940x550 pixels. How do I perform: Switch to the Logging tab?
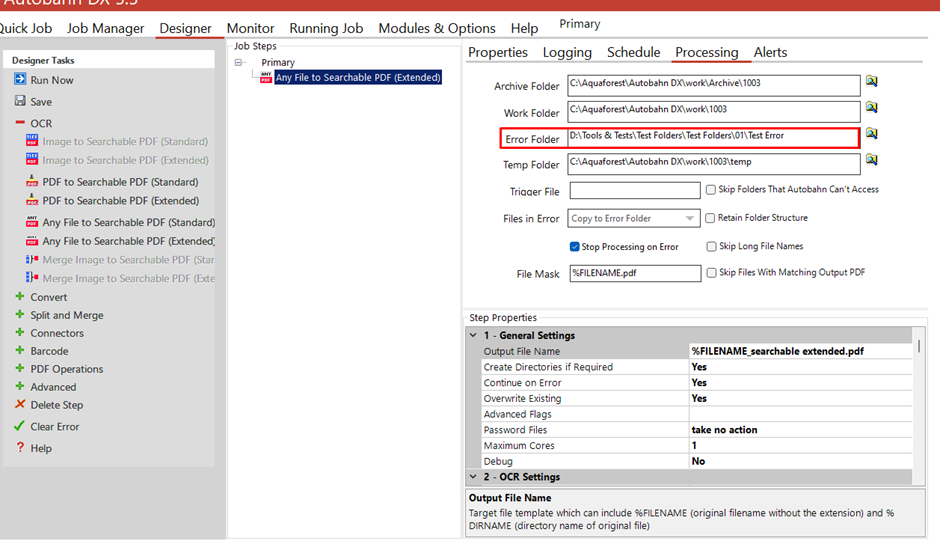point(567,52)
